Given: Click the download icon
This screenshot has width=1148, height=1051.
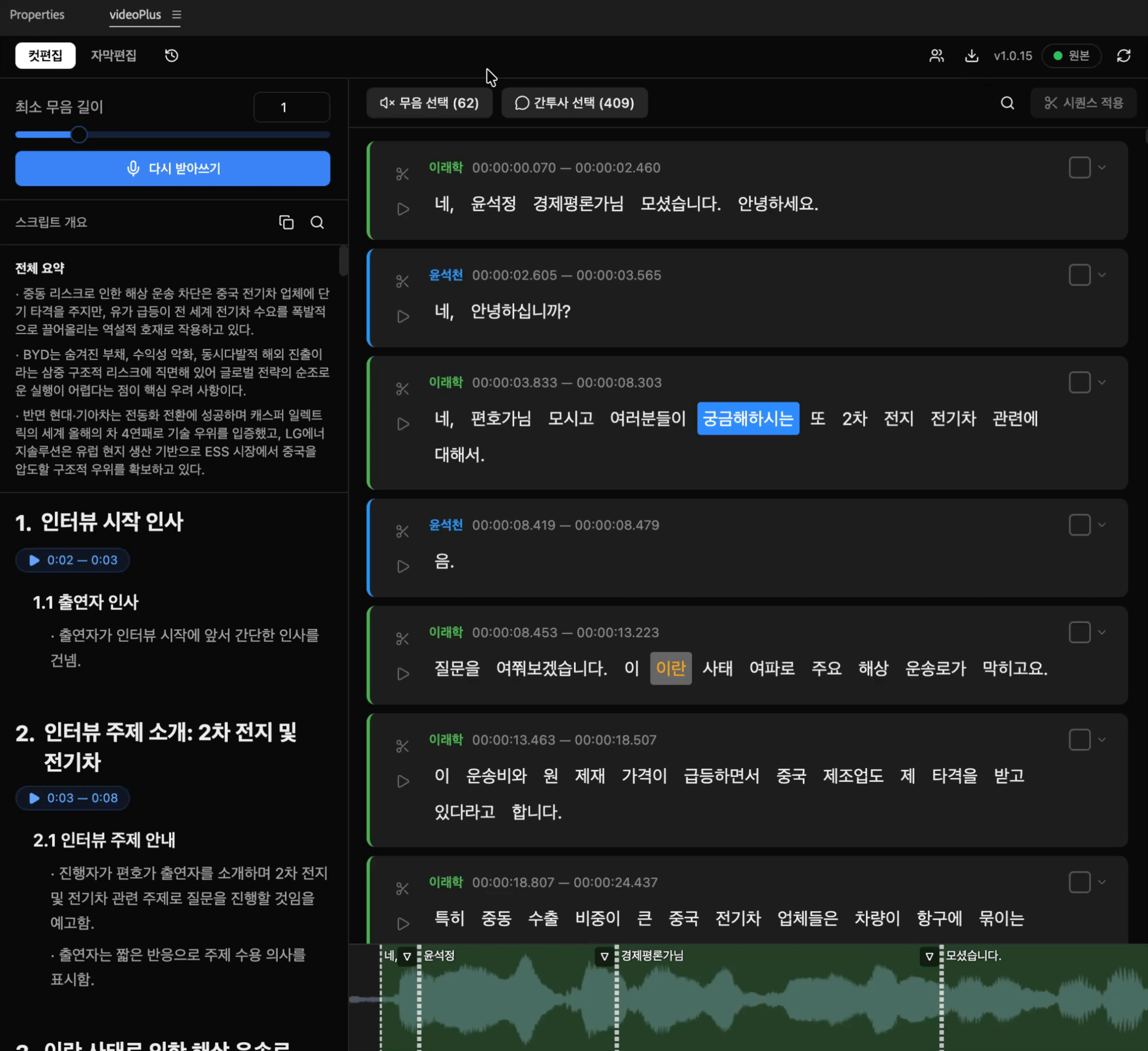Looking at the screenshot, I should [x=971, y=55].
